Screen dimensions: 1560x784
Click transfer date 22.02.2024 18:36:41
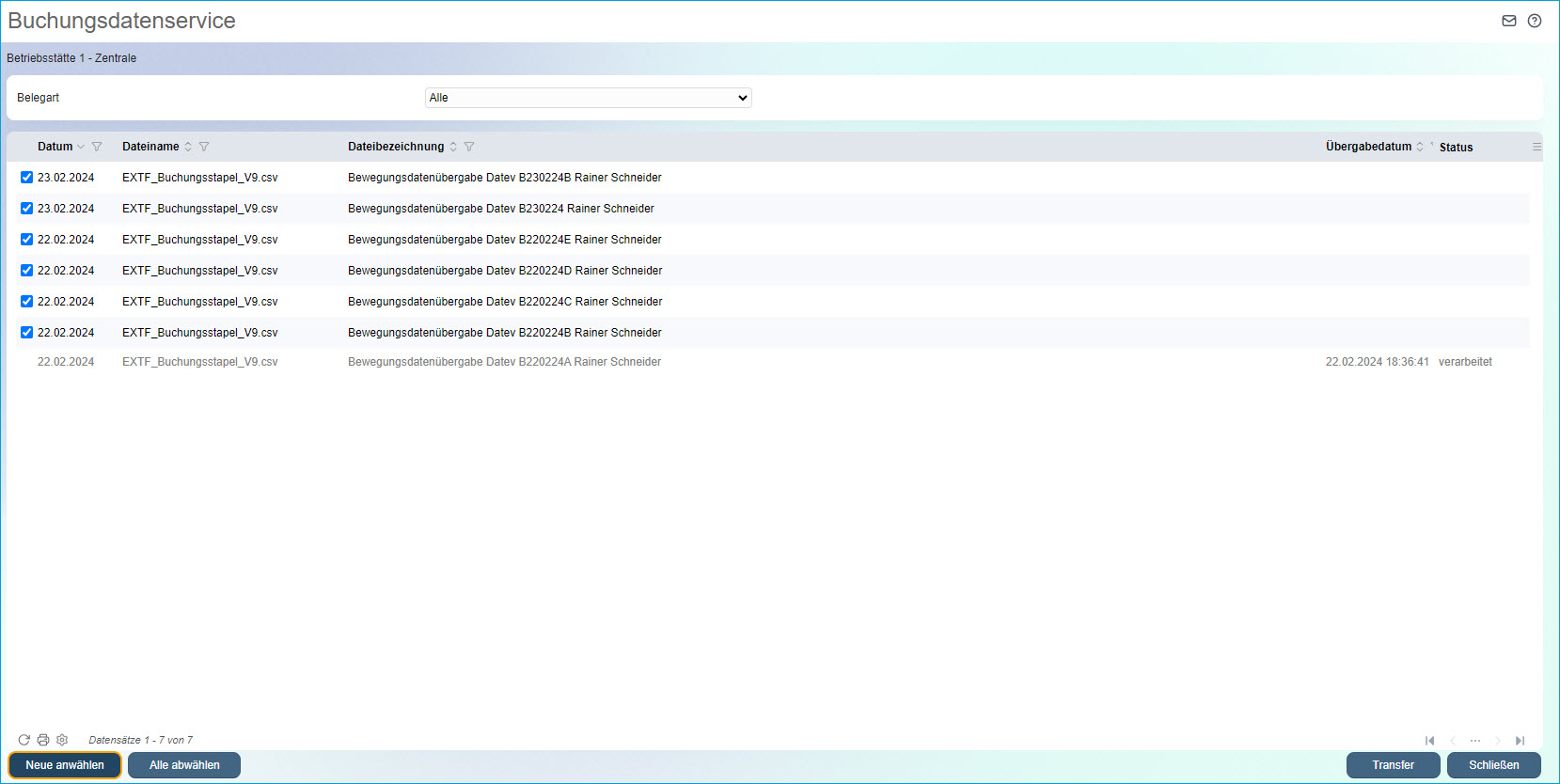(1378, 362)
